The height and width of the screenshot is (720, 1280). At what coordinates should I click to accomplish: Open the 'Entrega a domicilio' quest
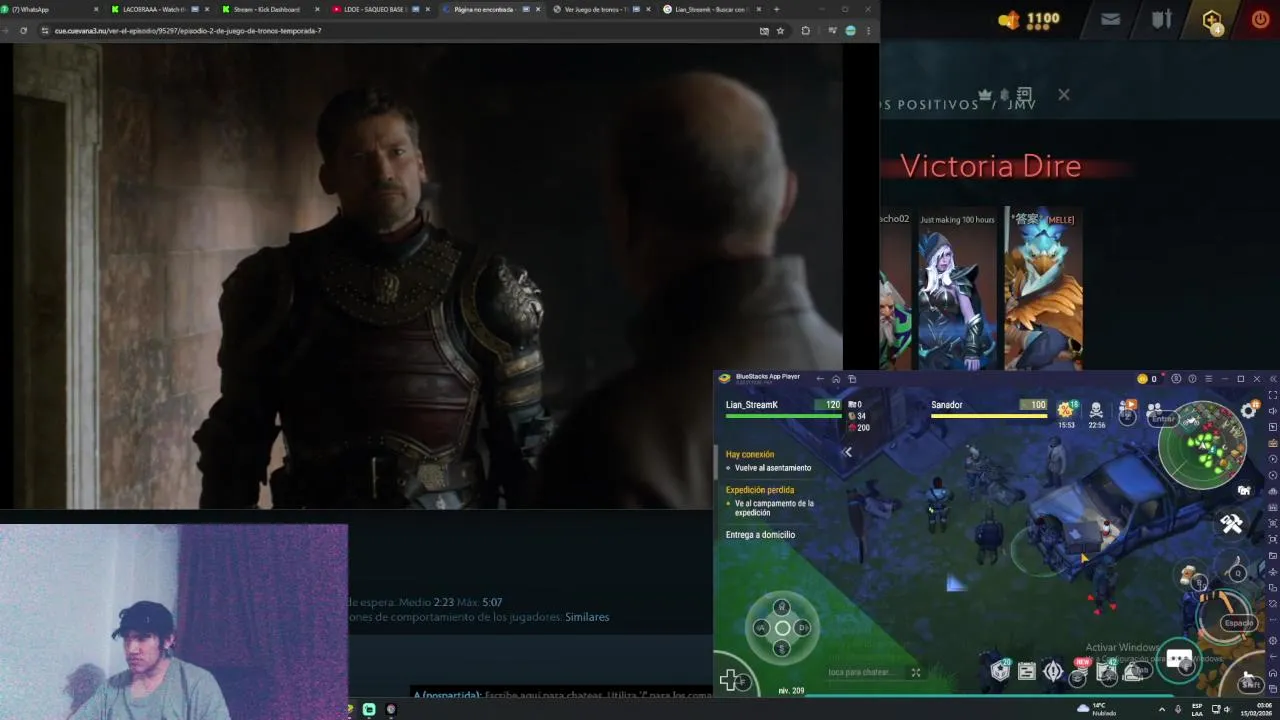pos(760,535)
